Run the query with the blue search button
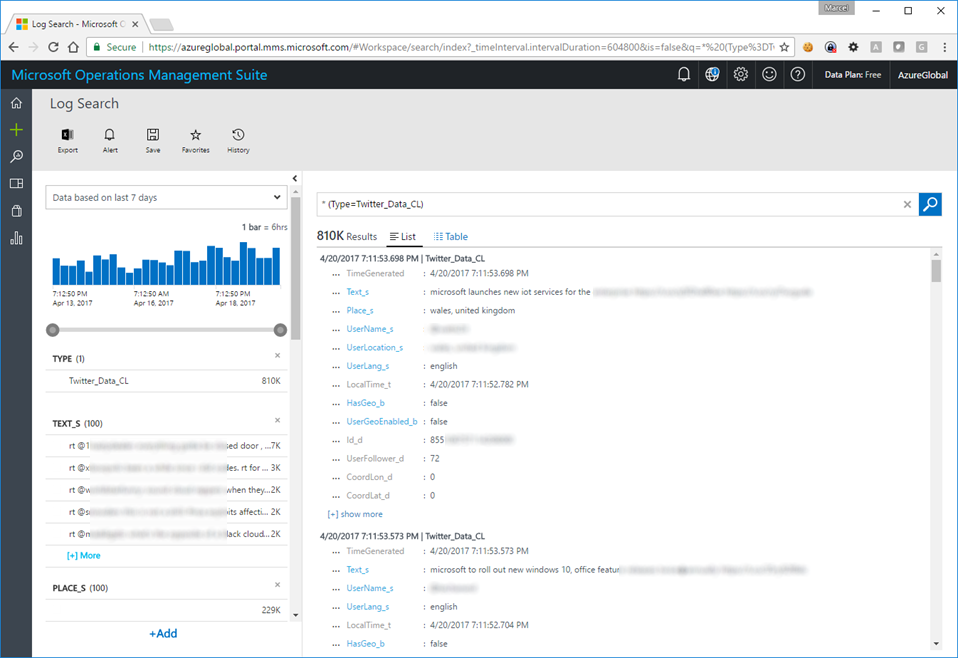Screen dimensions: 958x658 (x=930, y=204)
